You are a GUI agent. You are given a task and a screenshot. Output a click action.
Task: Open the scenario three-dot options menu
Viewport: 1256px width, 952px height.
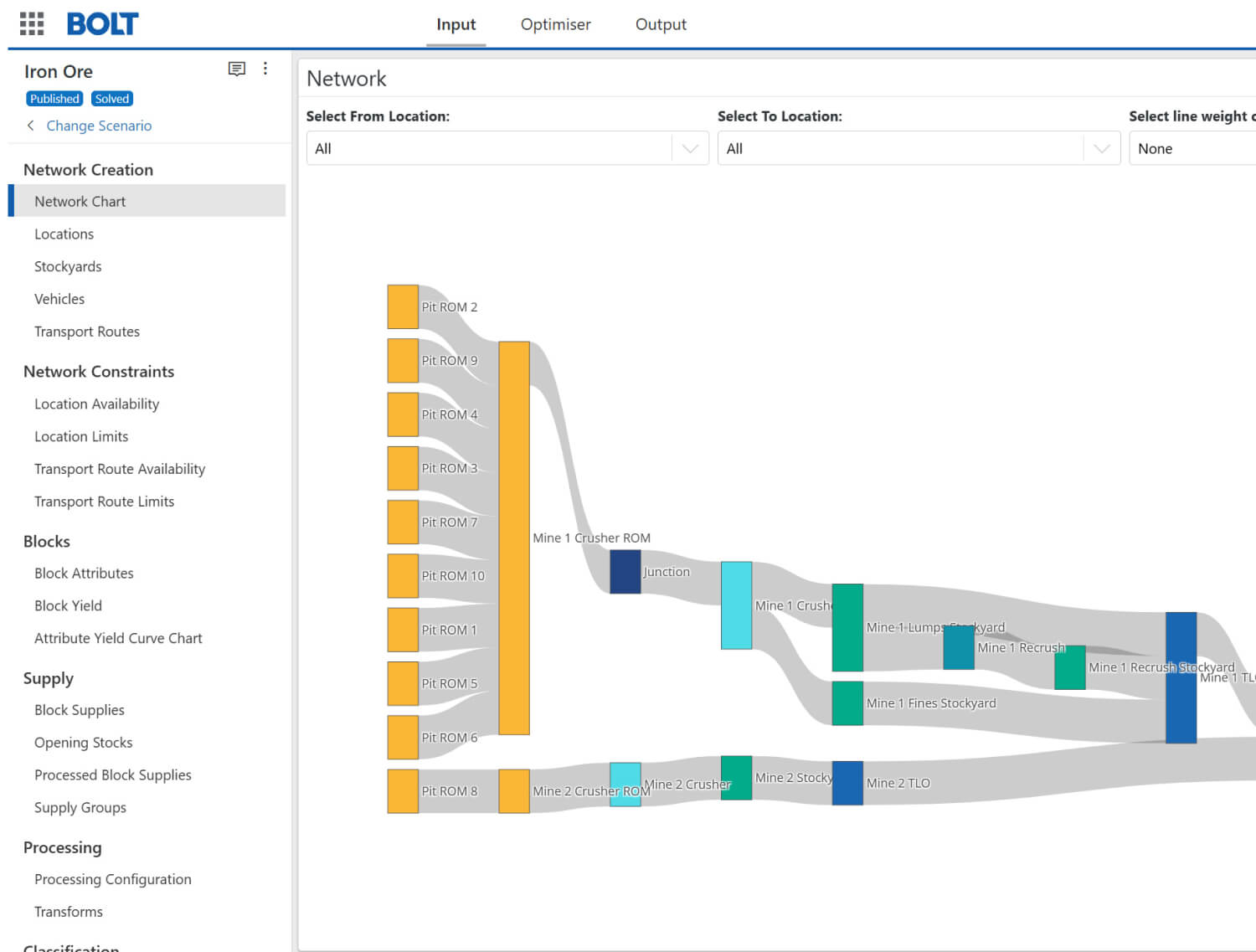[x=265, y=69]
